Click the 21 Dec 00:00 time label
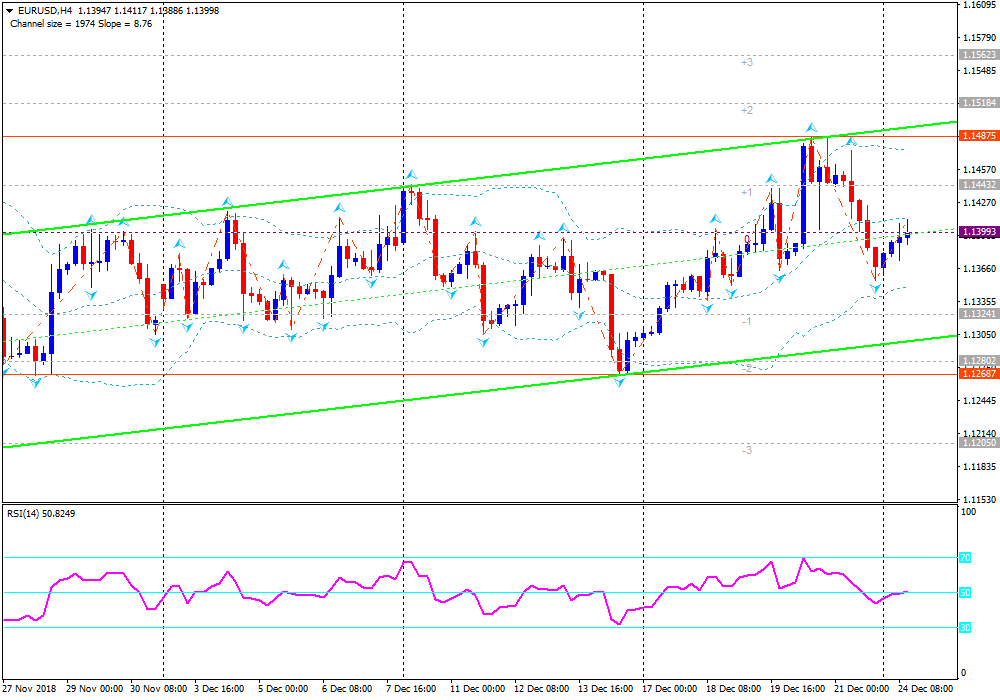 click(x=862, y=689)
